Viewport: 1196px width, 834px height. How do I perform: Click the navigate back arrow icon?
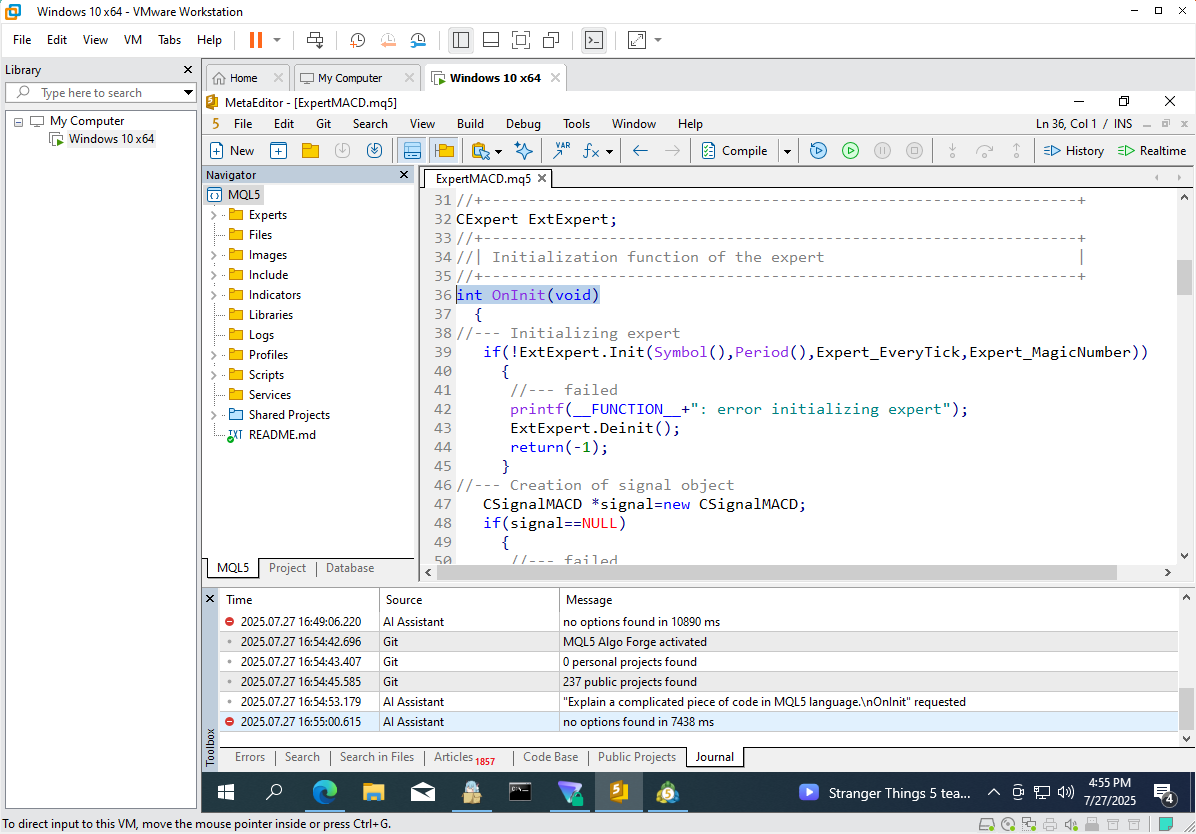(x=640, y=150)
